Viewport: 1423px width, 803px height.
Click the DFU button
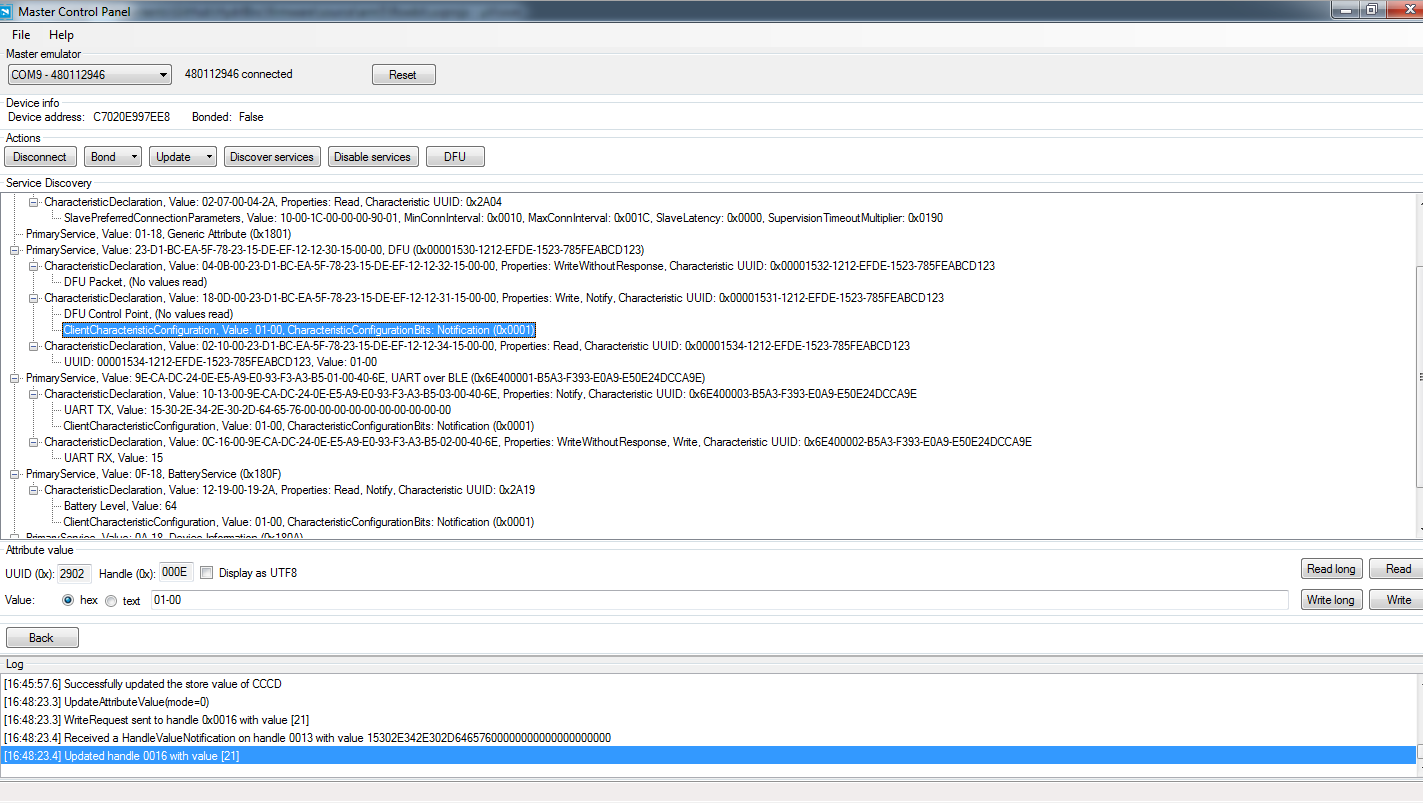[x=455, y=157]
